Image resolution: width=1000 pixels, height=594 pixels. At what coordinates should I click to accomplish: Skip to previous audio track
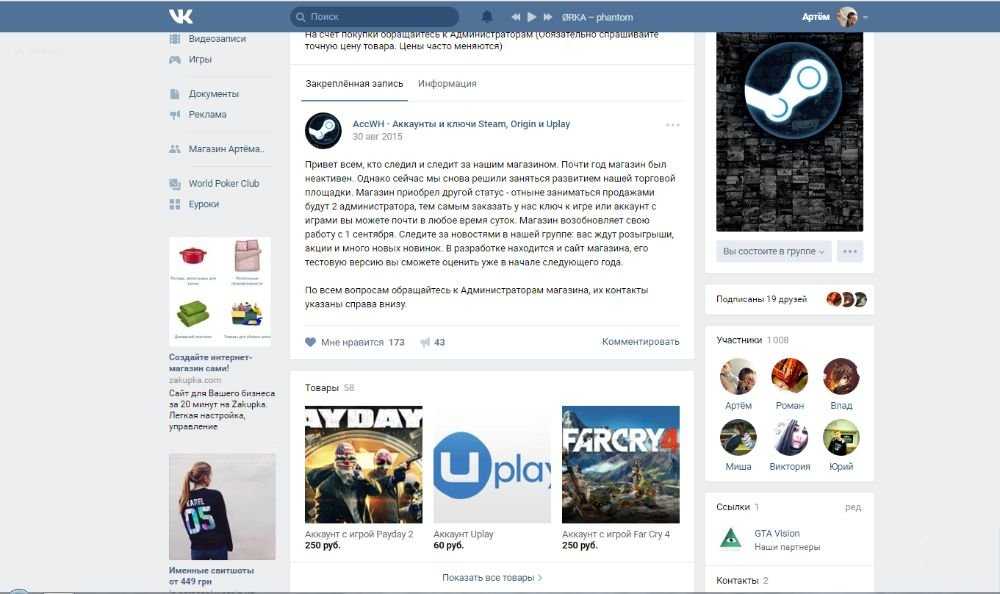[x=515, y=17]
